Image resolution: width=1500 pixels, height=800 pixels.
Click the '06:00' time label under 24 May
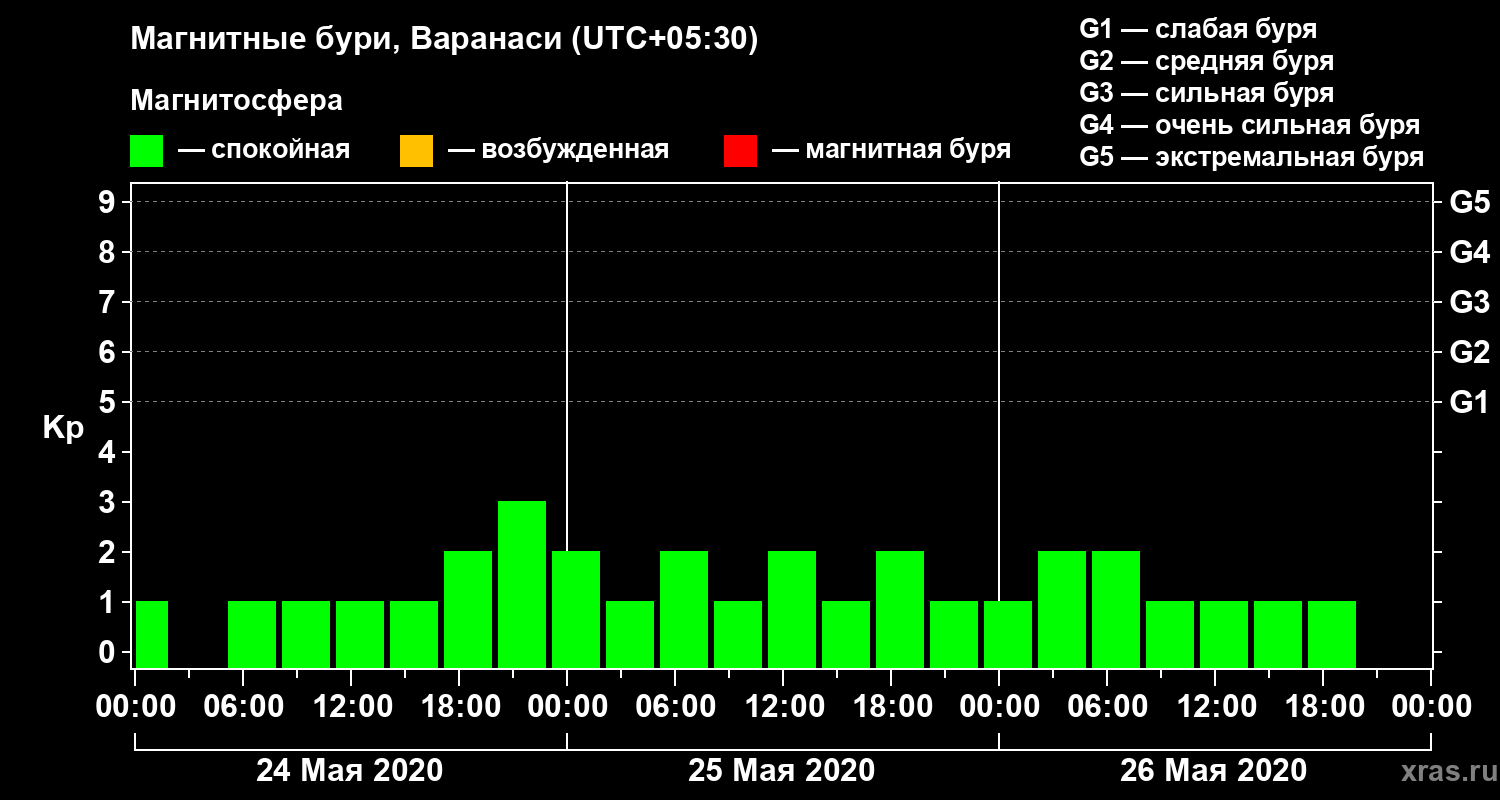[243, 706]
